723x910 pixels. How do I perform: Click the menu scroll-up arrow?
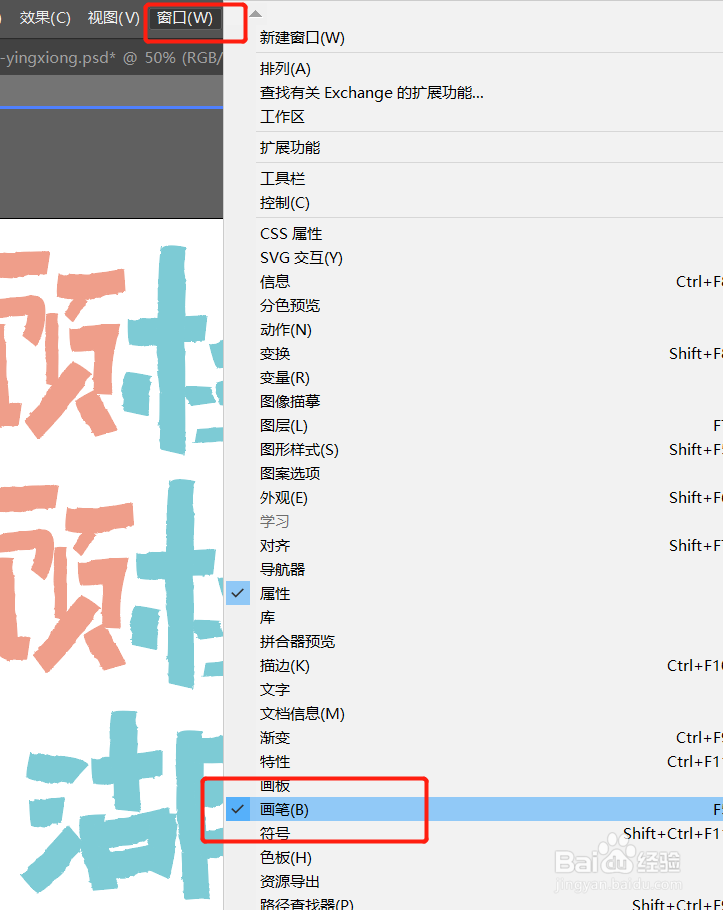(x=255, y=13)
